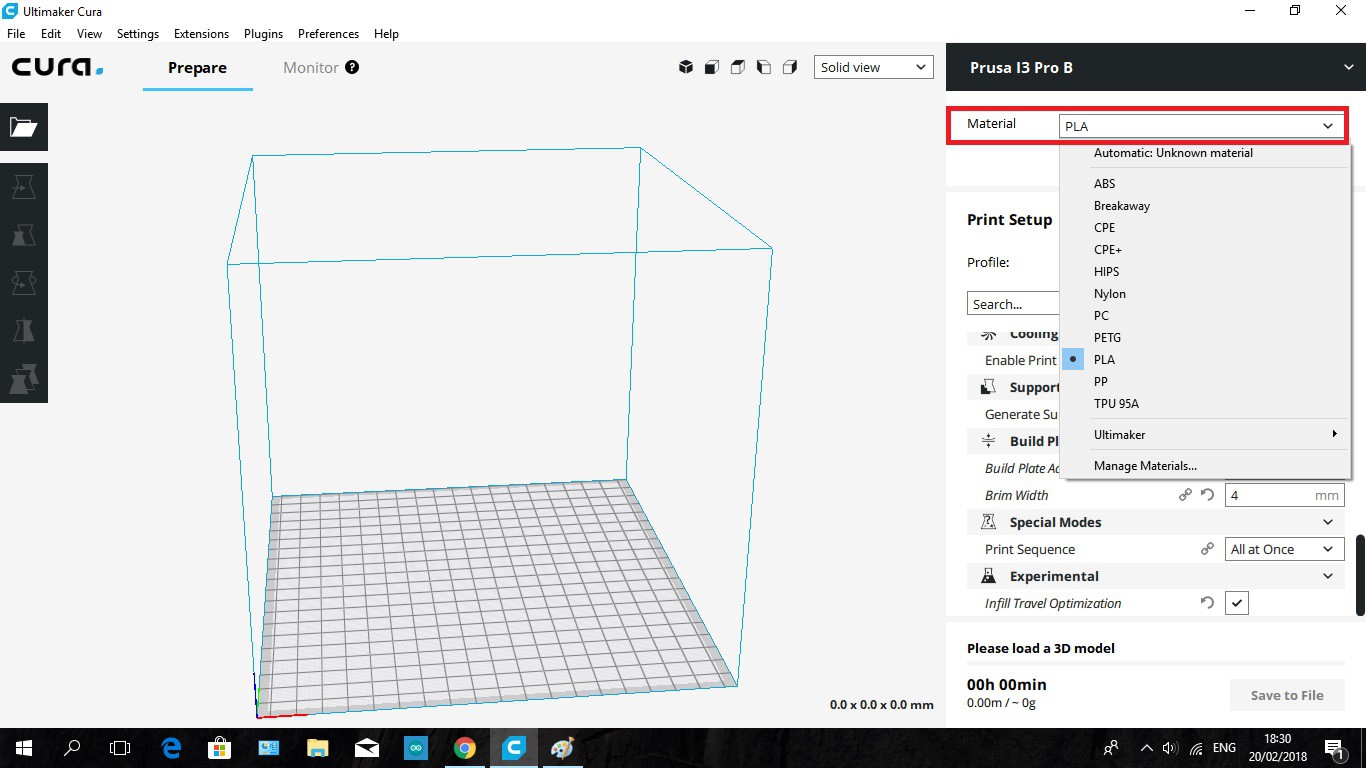The height and width of the screenshot is (768, 1366).
Task: Open the Solid view mode dropdown
Action: pyautogui.click(x=873, y=67)
